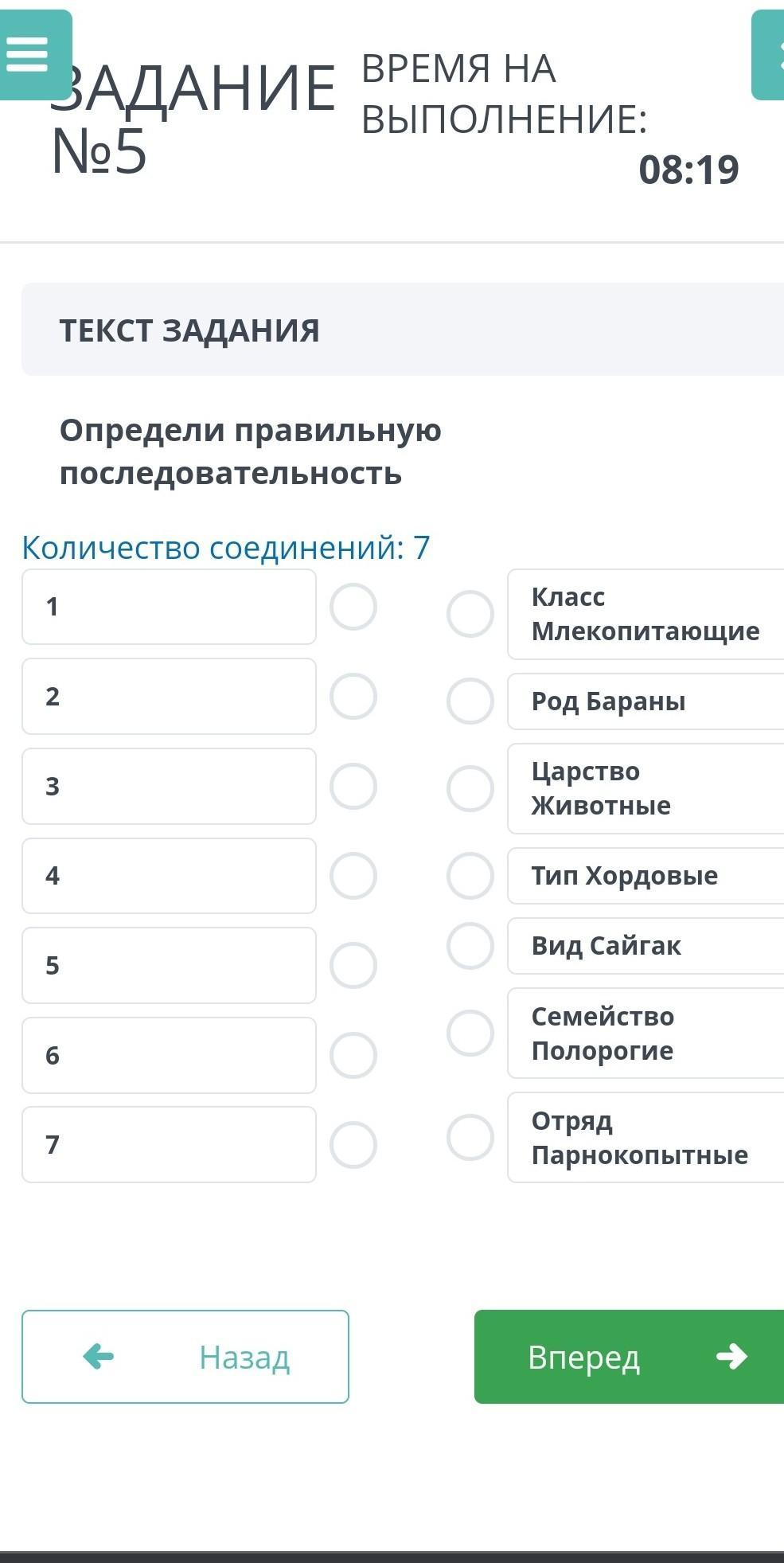This screenshot has height=1563, width=784.
Task: Select the connector circle next to box 1
Action: pos(353,607)
